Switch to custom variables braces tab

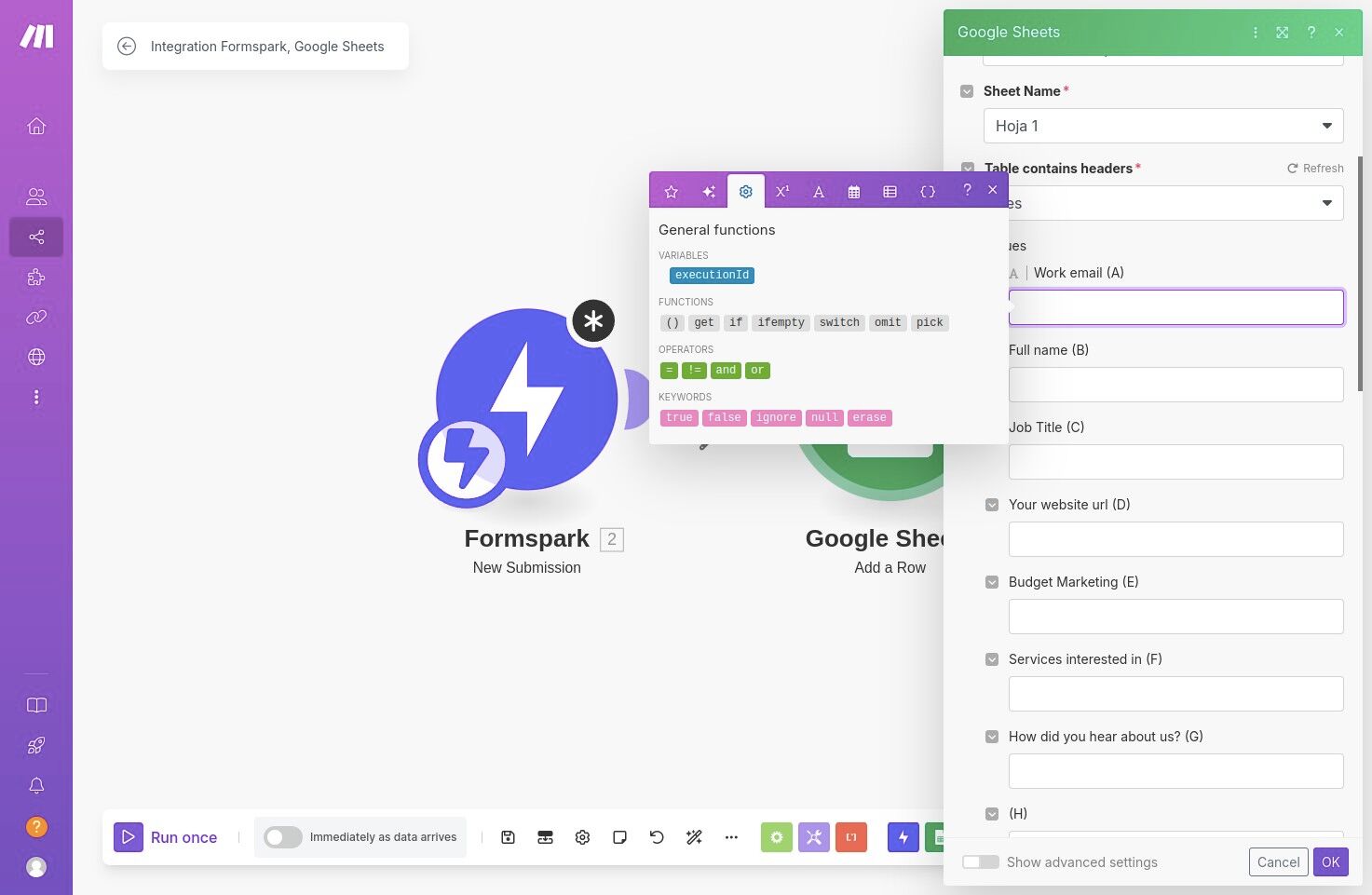click(x=928, y=192)
